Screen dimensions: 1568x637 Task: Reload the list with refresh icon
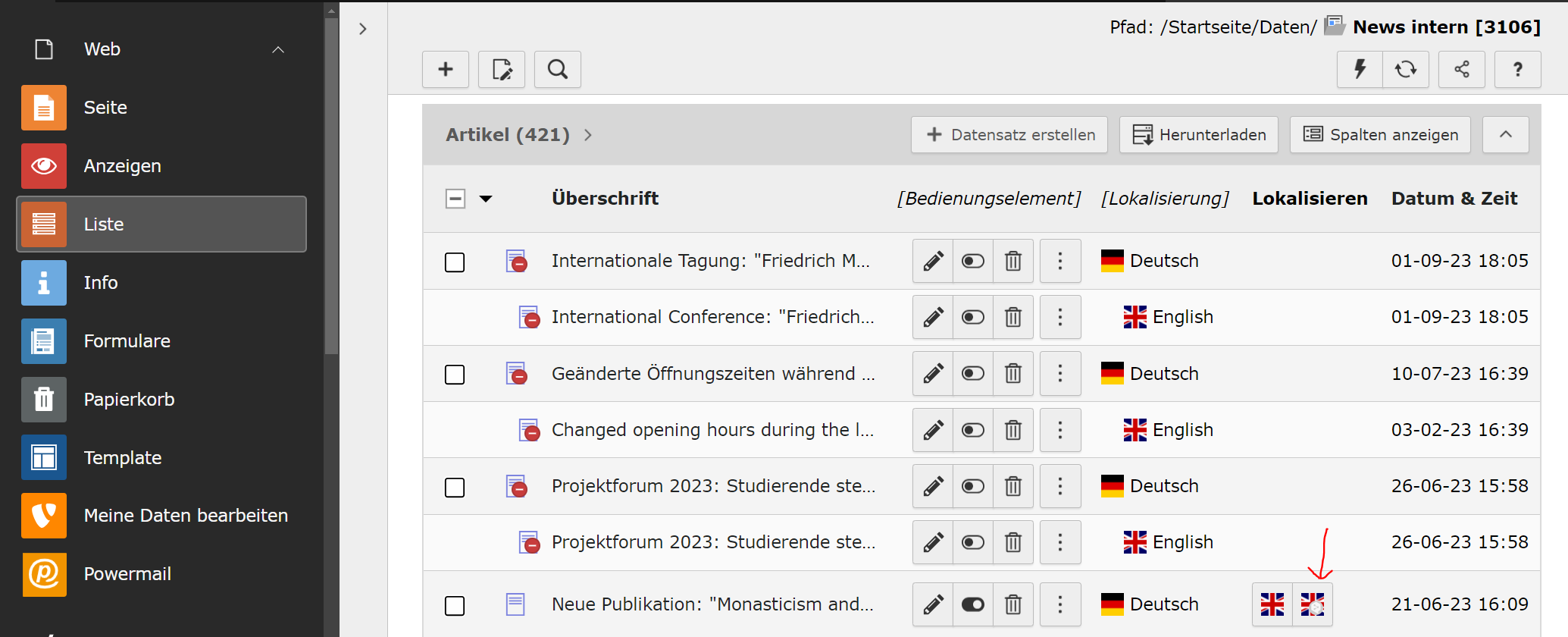tap(1406, 70)
